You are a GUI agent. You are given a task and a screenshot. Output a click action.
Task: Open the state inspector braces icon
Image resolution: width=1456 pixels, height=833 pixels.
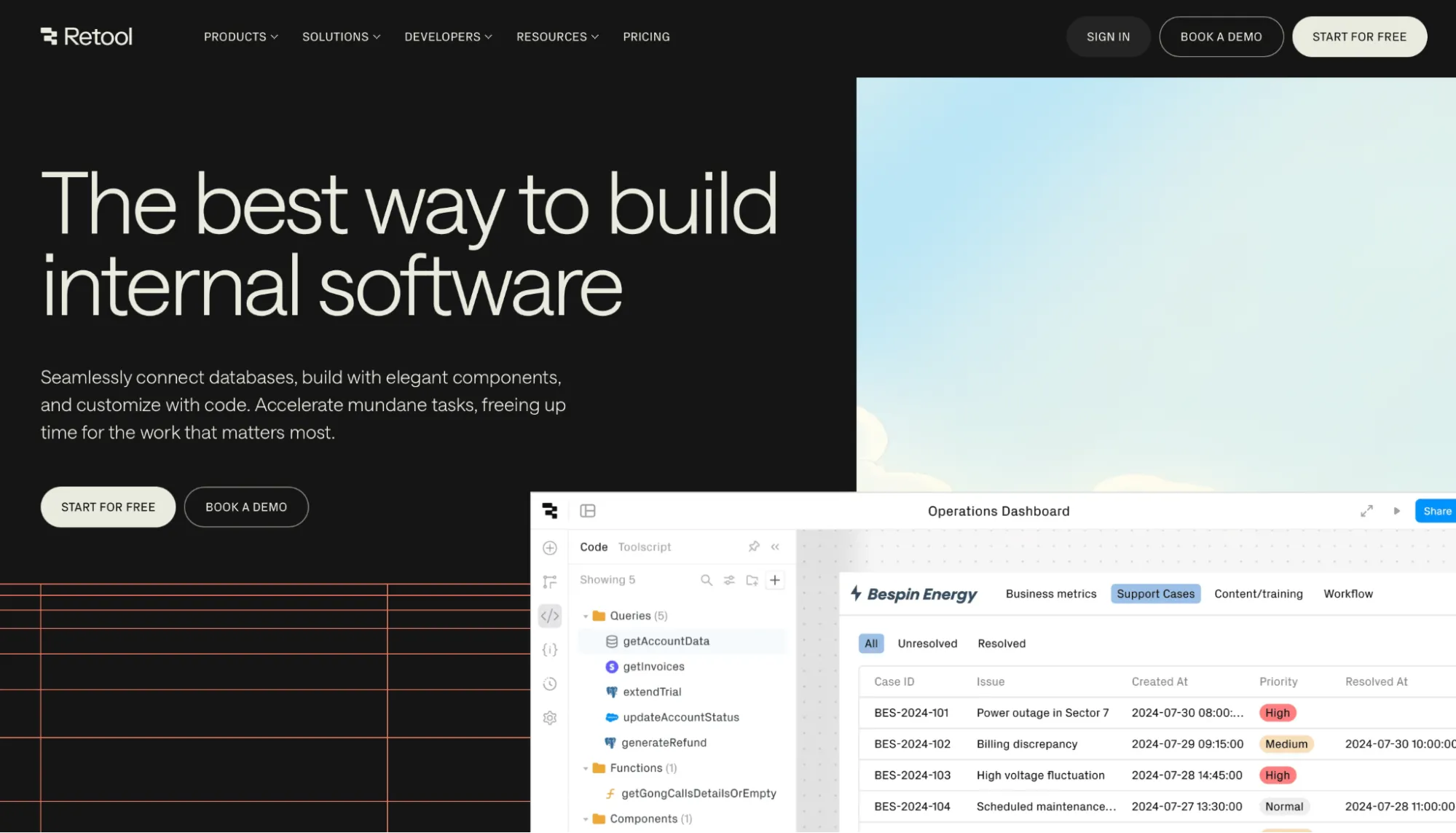[x=550, y=650]
